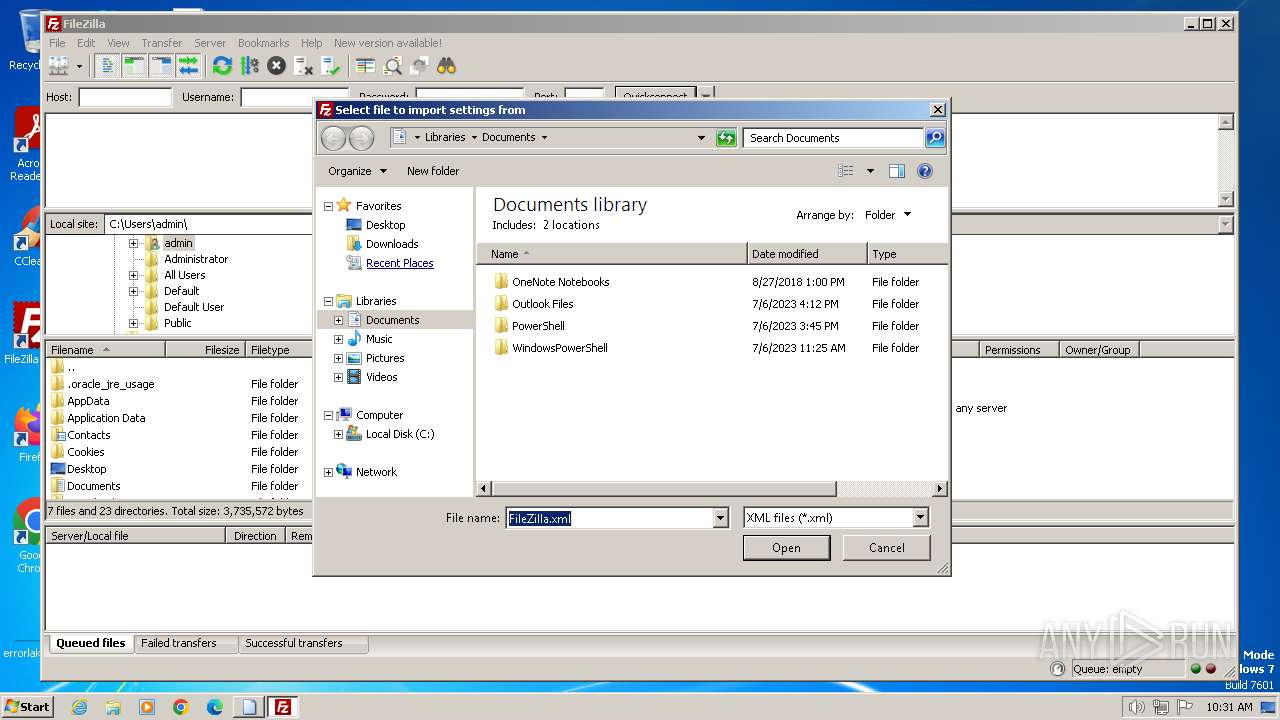The height and width of the screenshot is (720, 1280).
Task: Collapse the Libraries group
Action: [x=328, y=301]
